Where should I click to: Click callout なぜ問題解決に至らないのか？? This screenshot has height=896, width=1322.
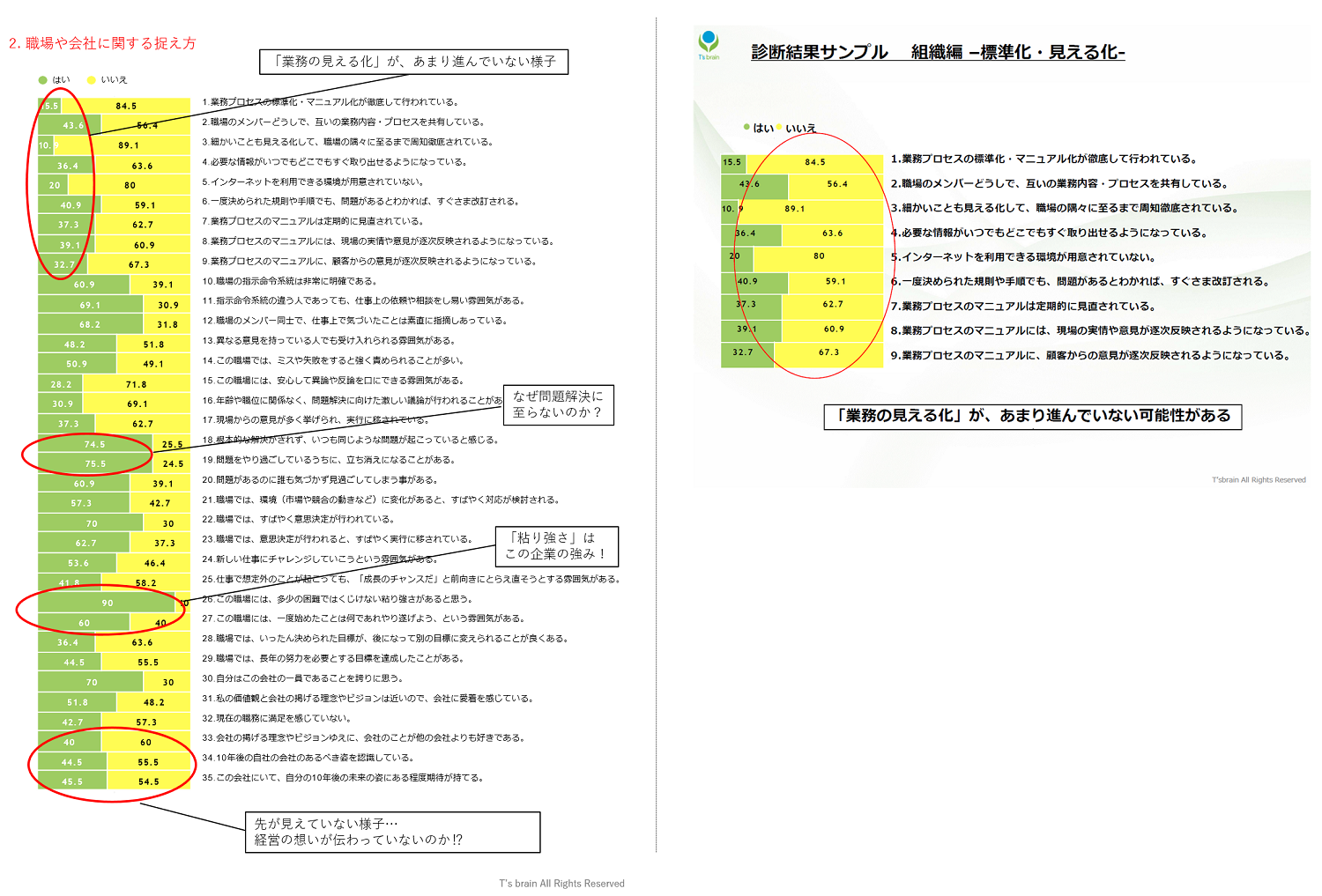[558, 404]
